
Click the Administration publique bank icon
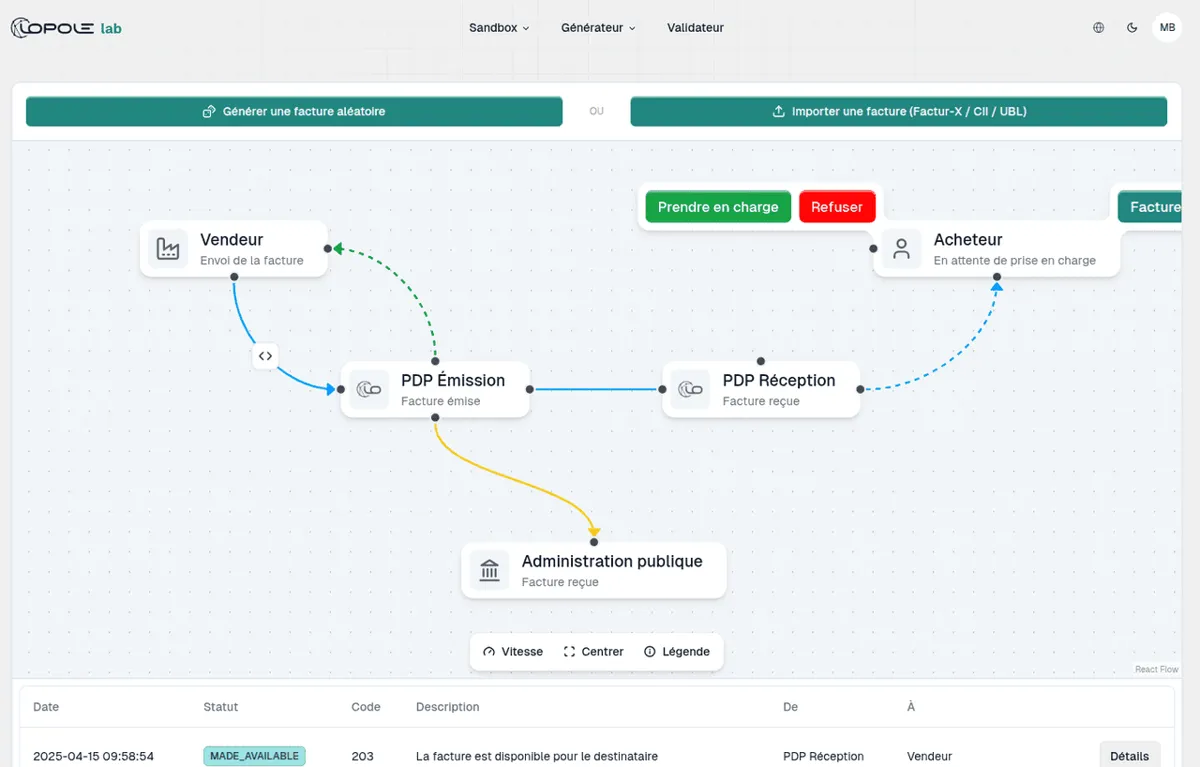(x=489, y=570)
